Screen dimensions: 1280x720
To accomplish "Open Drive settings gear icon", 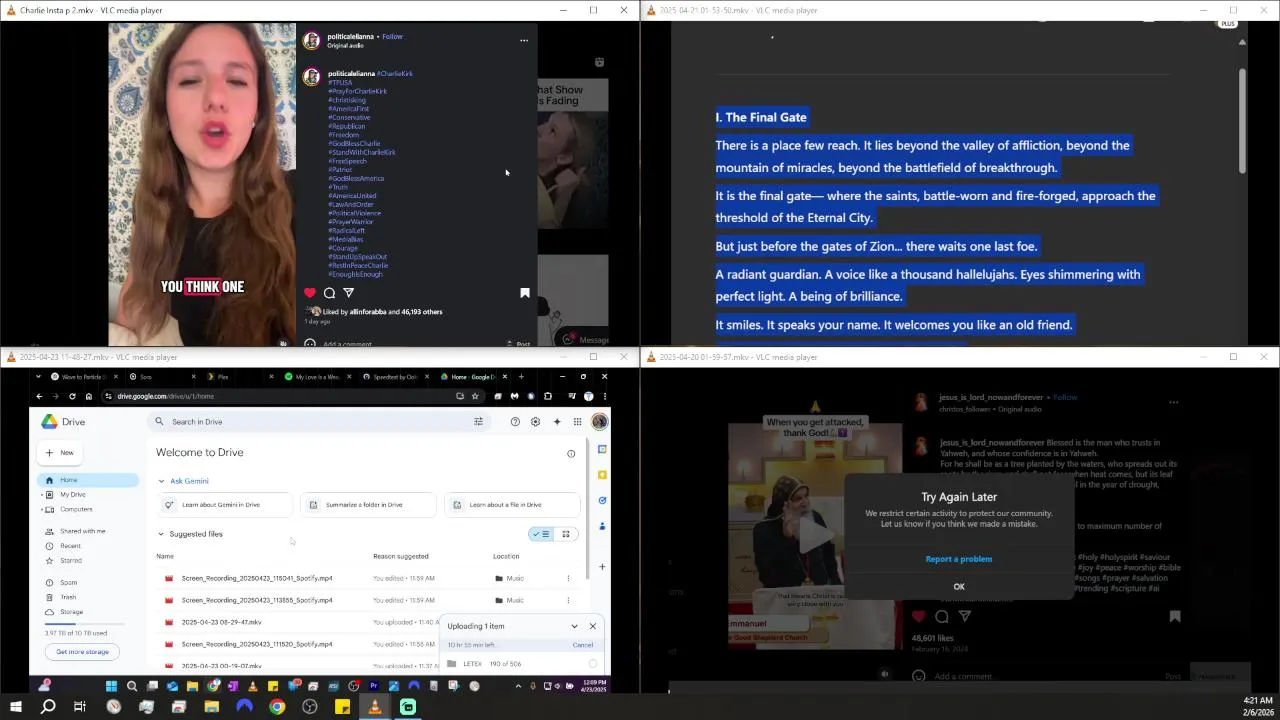I will pyautogui.click(x=536, y=422).
